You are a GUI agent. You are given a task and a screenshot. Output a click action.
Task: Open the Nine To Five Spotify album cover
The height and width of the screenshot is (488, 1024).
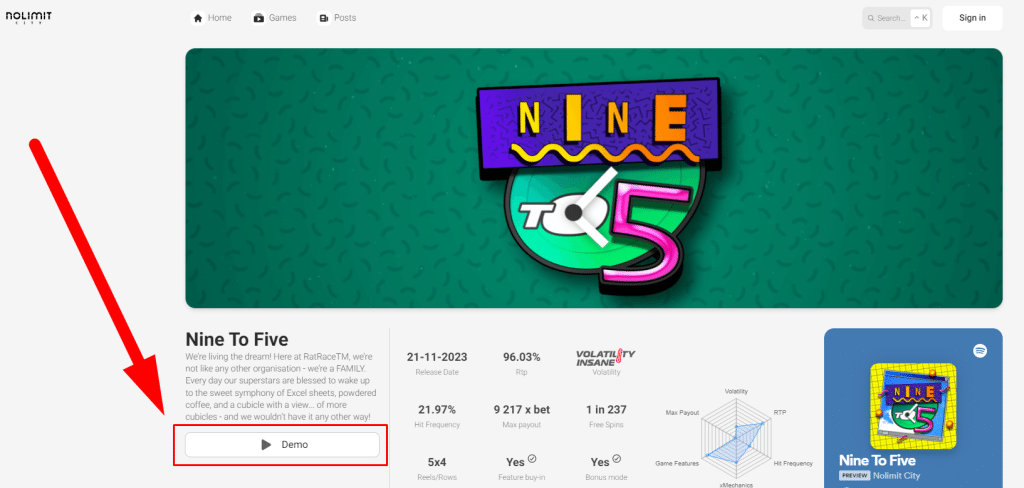click(x=912, y=405)
